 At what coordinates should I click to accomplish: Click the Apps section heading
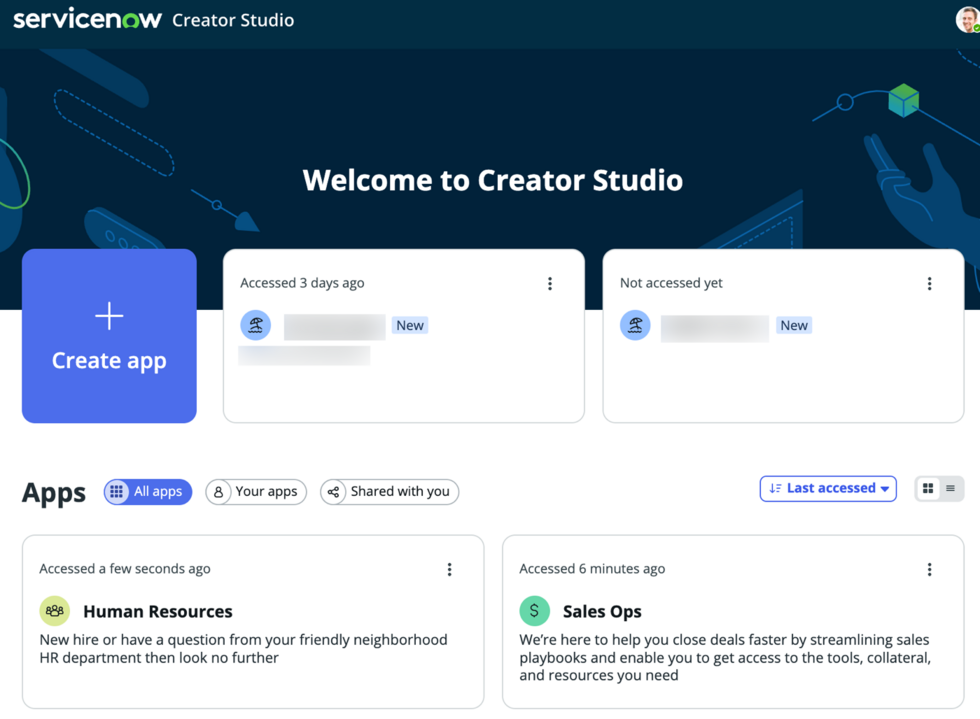[x=54, y=493]
